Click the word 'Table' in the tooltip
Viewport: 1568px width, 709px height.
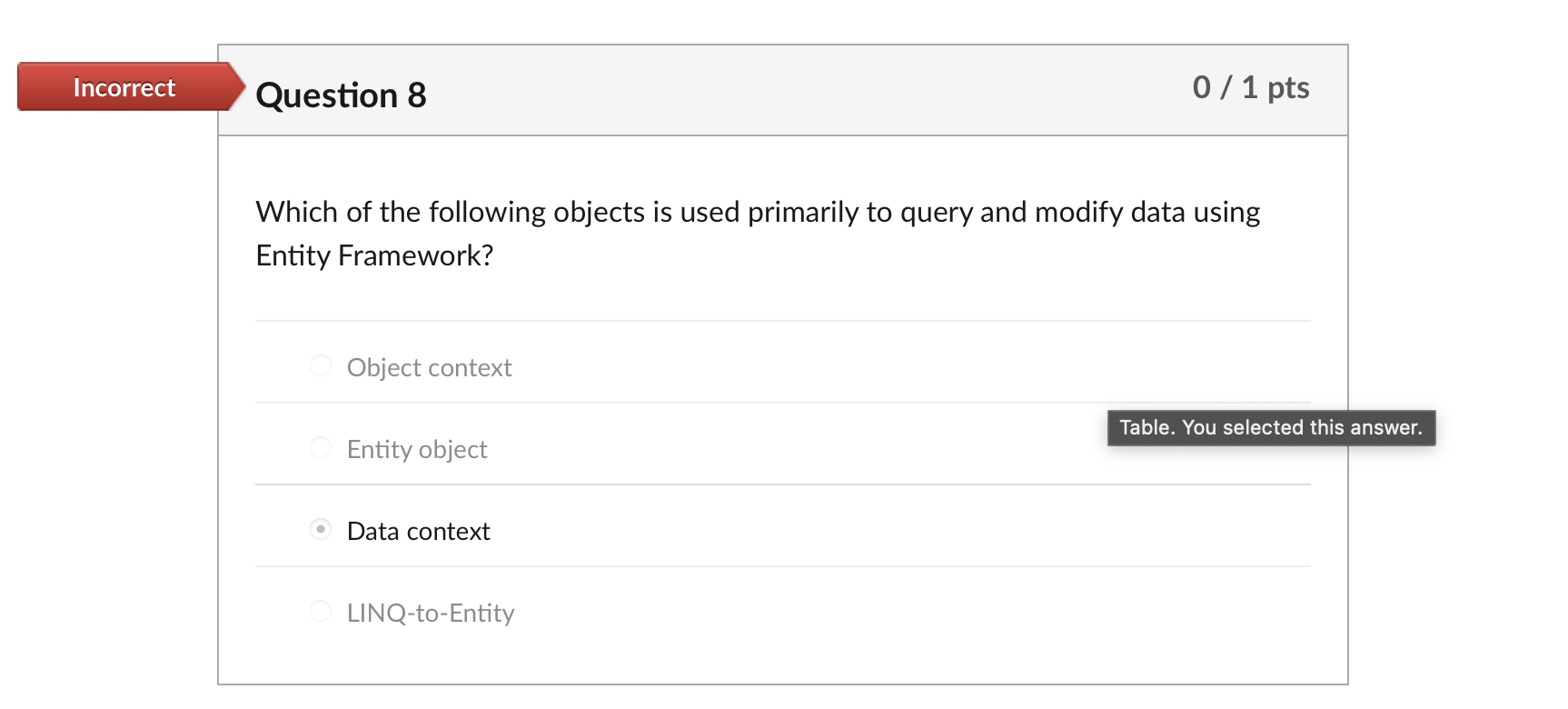coord(1146,427)
